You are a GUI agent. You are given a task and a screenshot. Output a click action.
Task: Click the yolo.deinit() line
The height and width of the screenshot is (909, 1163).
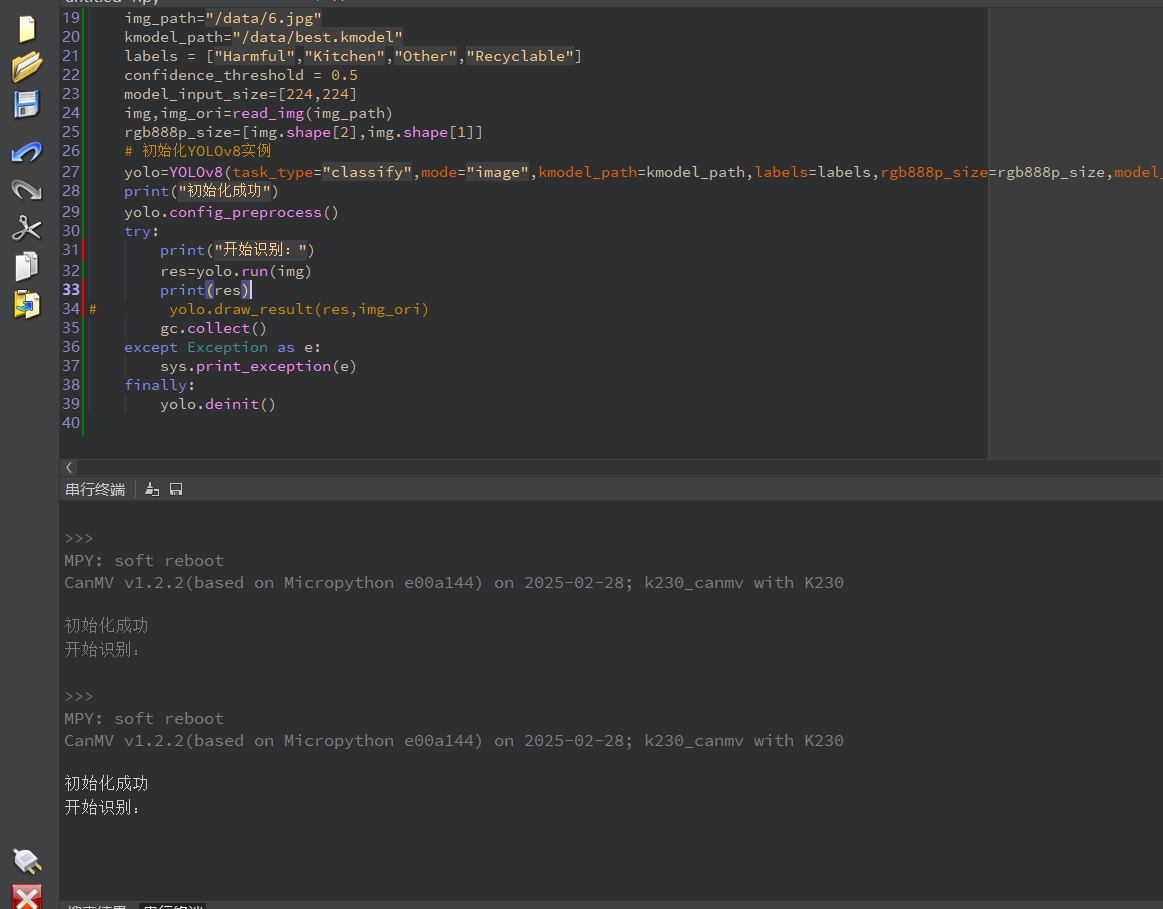click(x=218, y=404)
